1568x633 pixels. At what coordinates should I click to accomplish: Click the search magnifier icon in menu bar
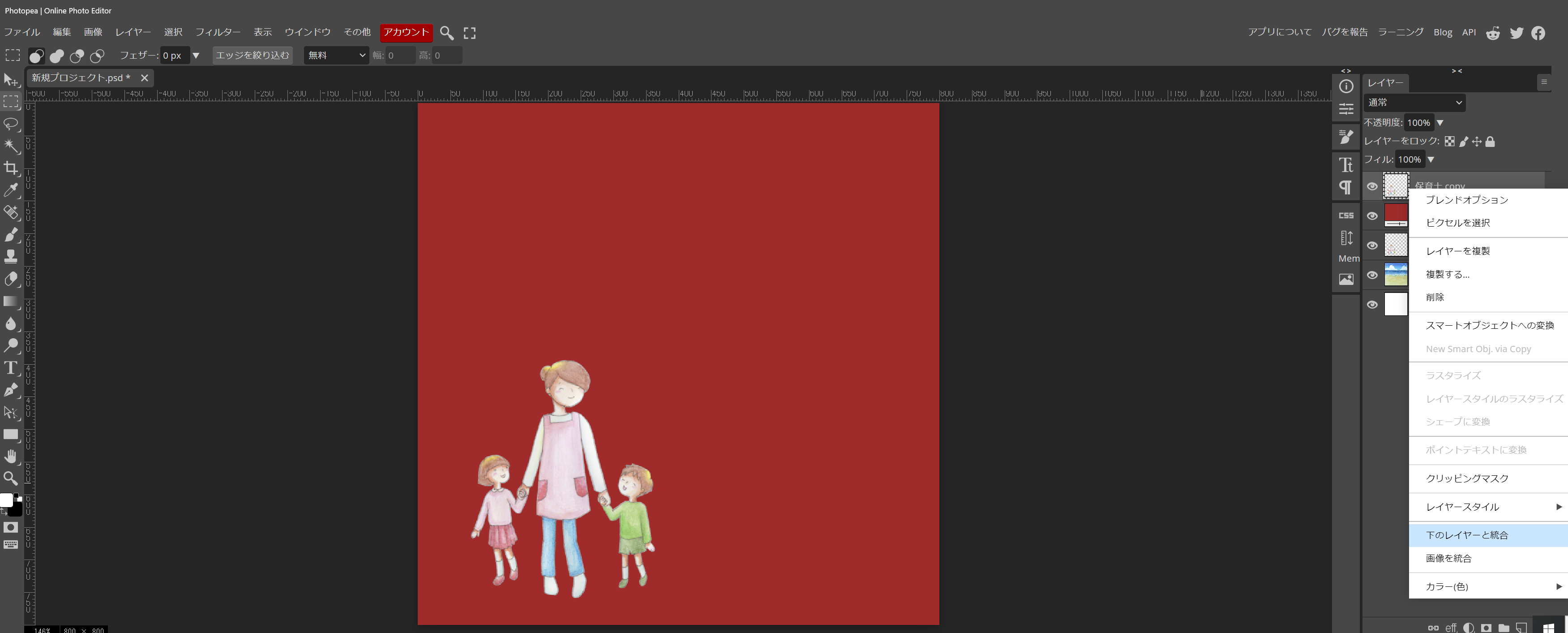coord(446,33)
